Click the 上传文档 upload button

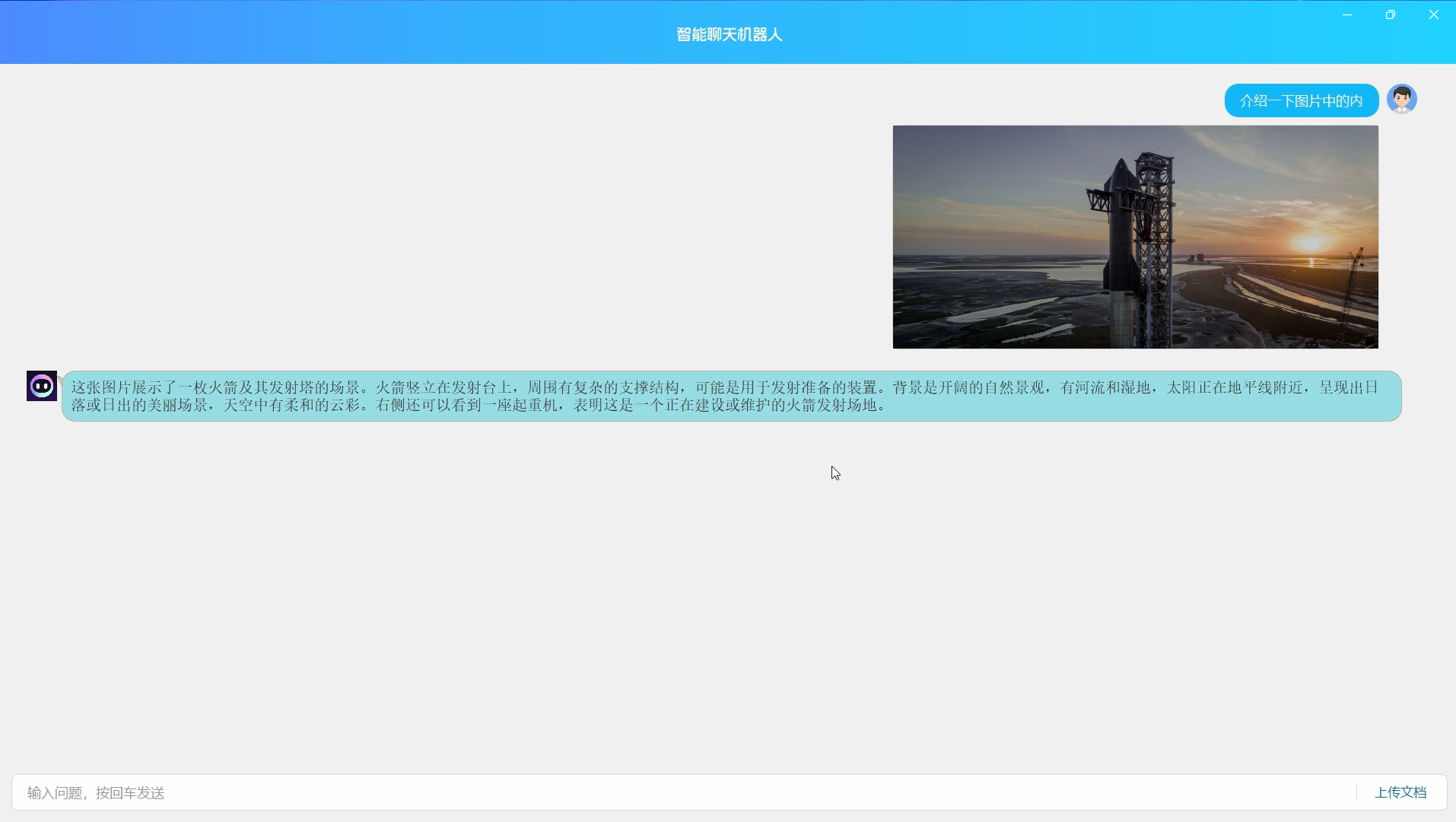coord(1400,792)
